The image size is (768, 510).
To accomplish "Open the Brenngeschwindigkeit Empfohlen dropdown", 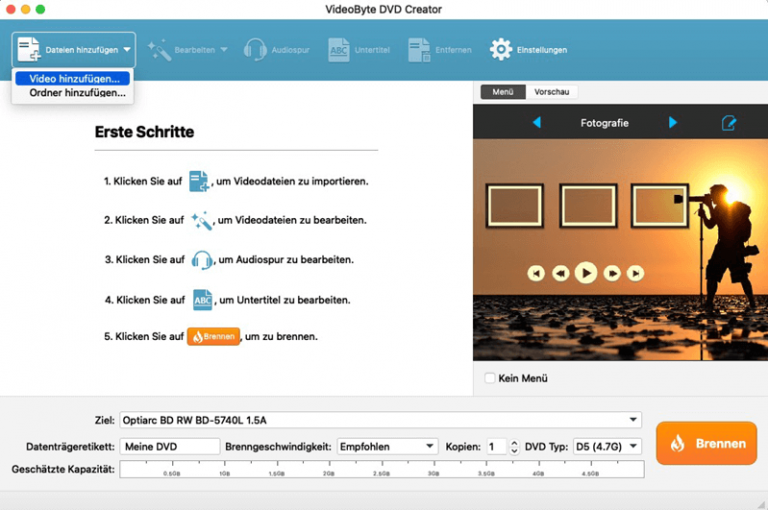I will [387, 446].
